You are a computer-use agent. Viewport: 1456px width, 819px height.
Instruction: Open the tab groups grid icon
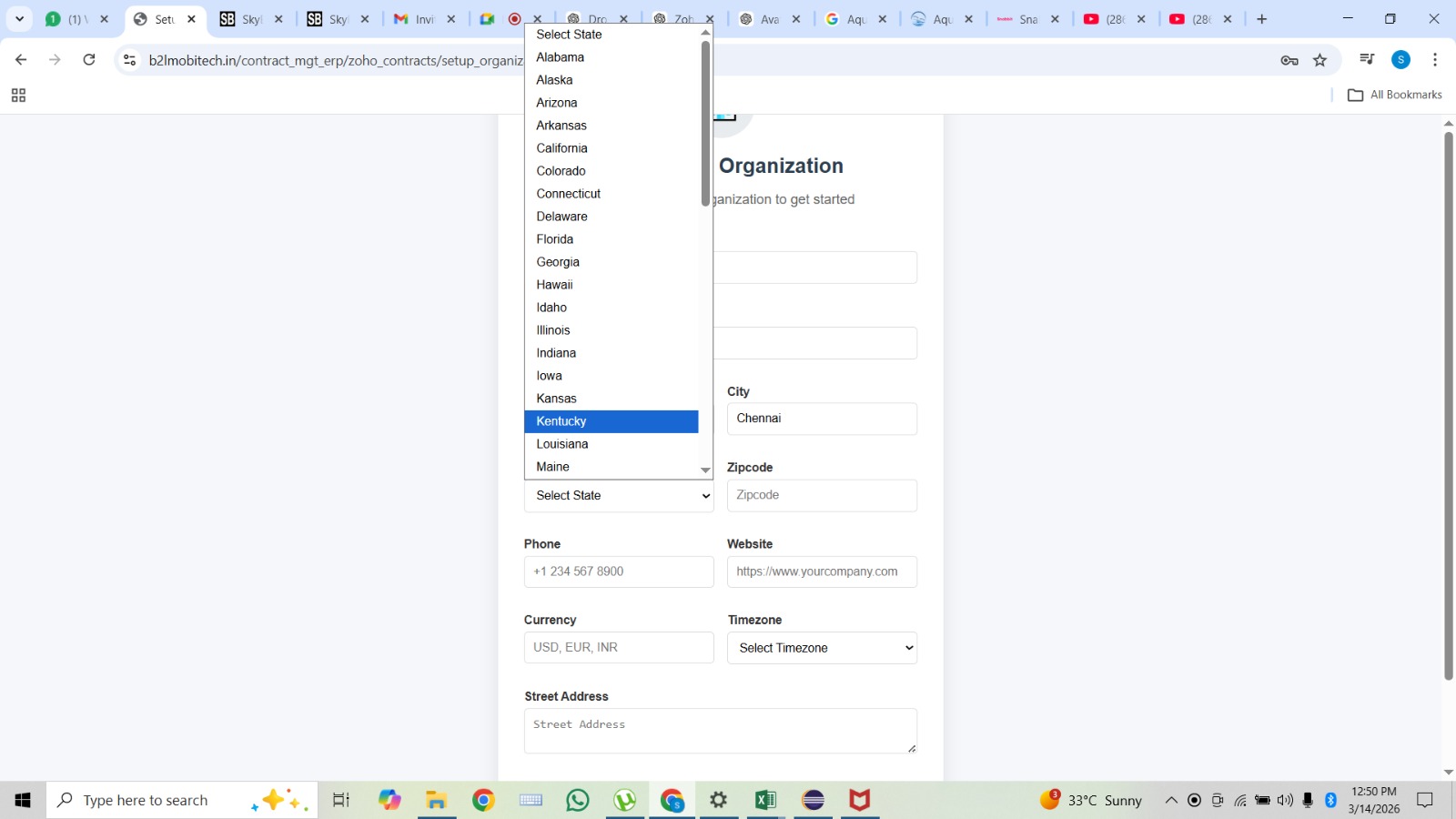point(18,96)
